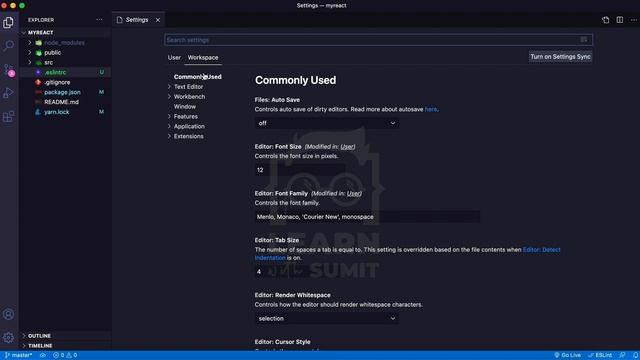Click the clear settings search filter icon
Image resolution: width=640 pixels, height=360 pixels.
click(584, 40)
